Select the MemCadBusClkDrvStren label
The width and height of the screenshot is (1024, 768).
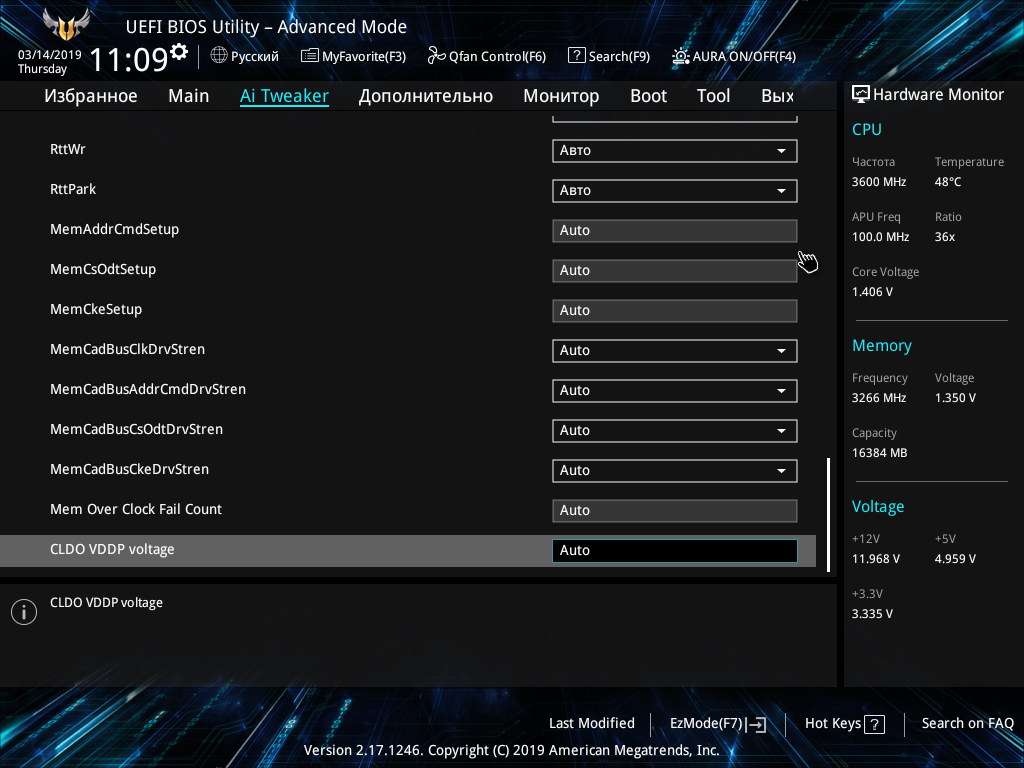[127, 349]
